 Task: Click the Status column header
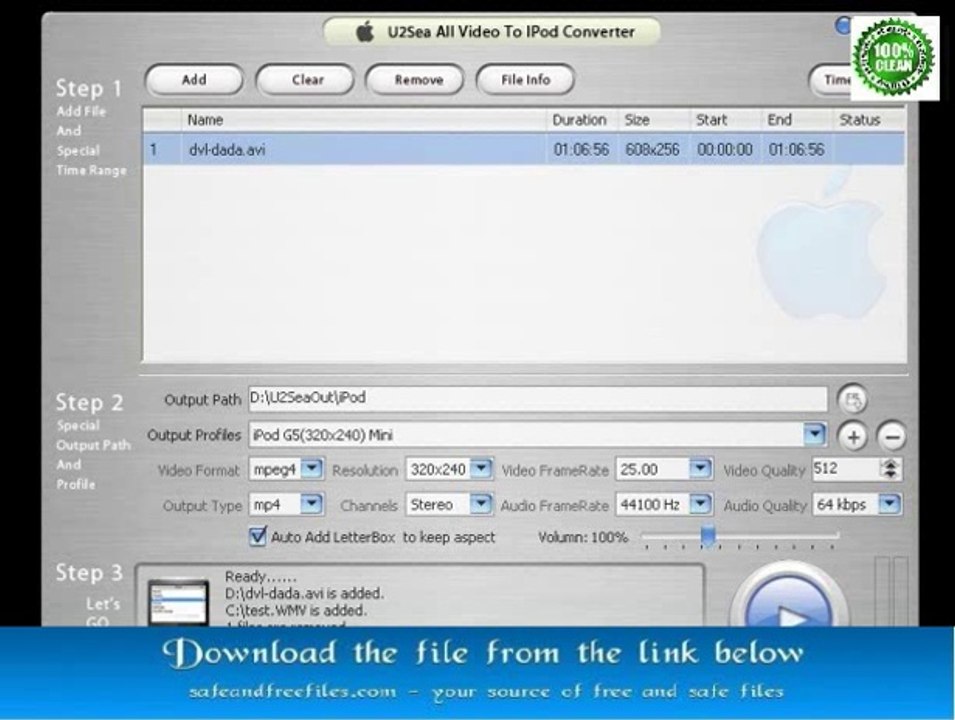tap(869, 120)
